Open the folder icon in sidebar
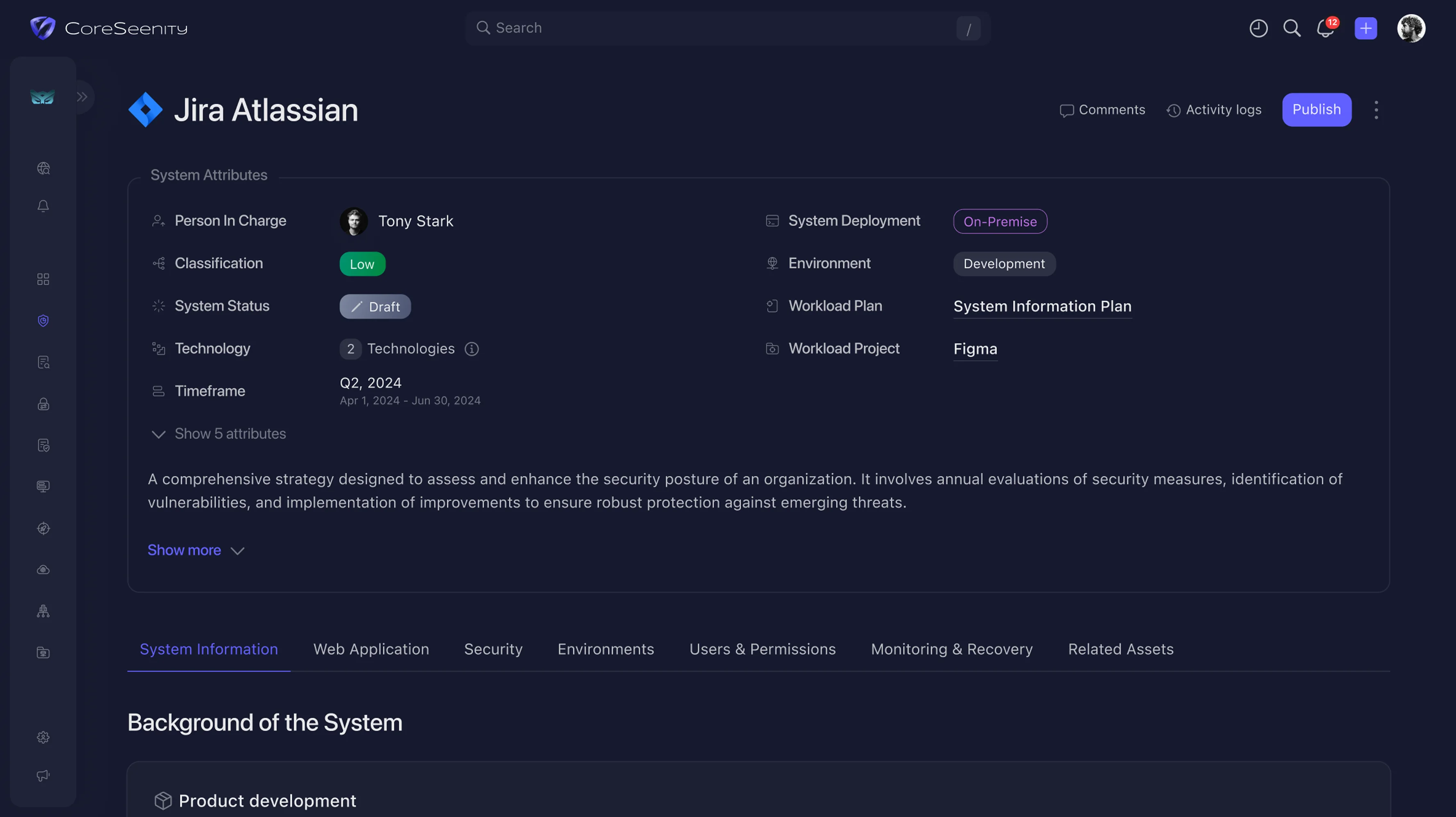Viewport: 1456px width, 817px height. pyautogui.click(x=43, y=653)
